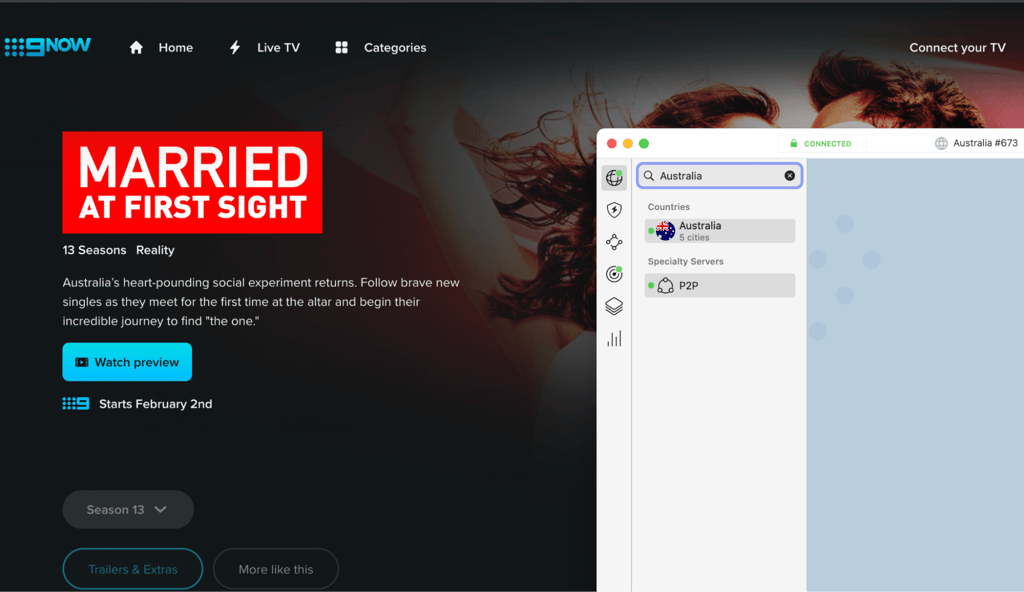Click the Countries section heading
This screenshot has width=1024, height=592.
[669, 206]
